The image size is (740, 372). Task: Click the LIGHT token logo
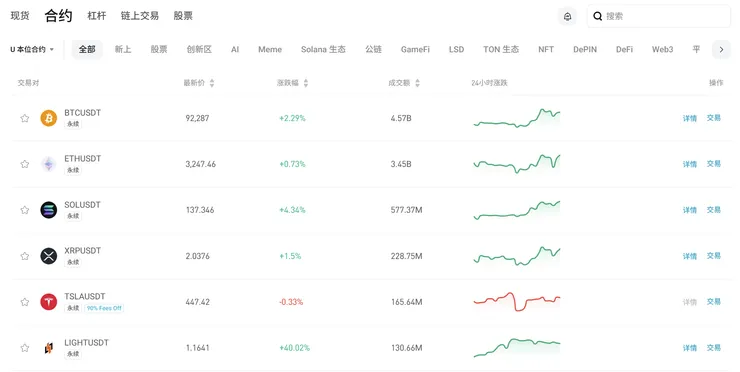click(49, 348)
